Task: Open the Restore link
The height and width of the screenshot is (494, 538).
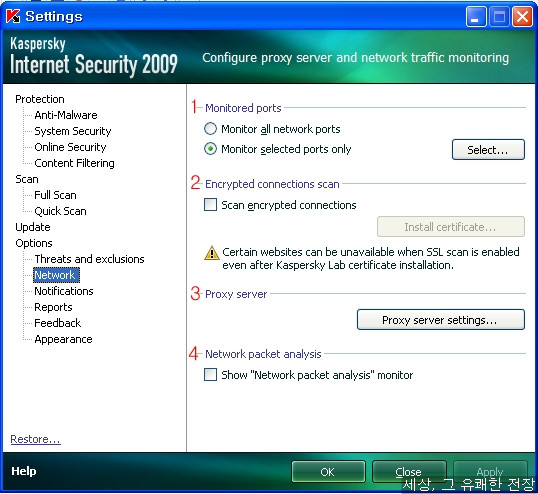Action: (x=35, y=439)
